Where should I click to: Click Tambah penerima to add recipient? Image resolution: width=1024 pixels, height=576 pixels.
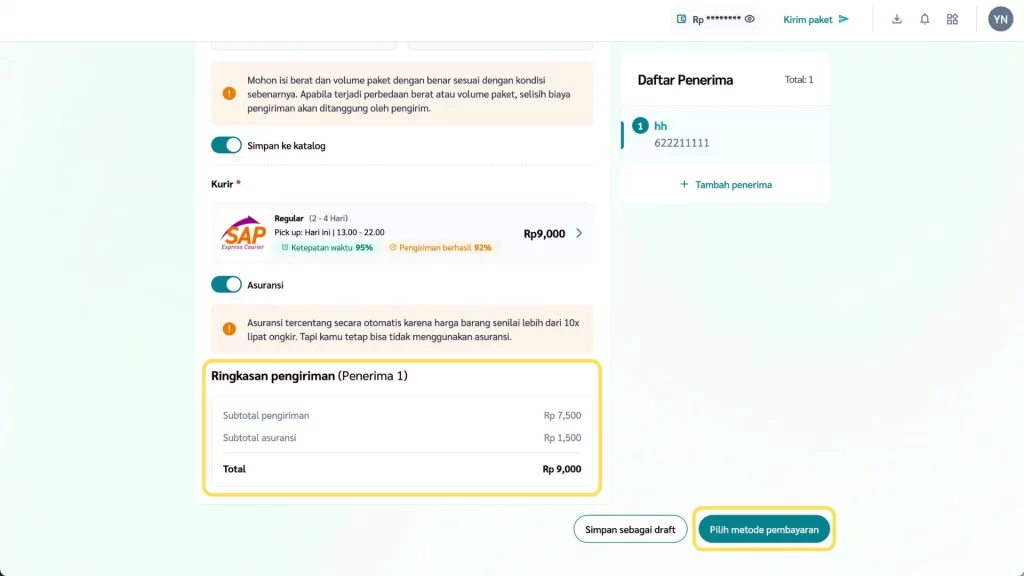pyautogui.click(x=726, y=185)
